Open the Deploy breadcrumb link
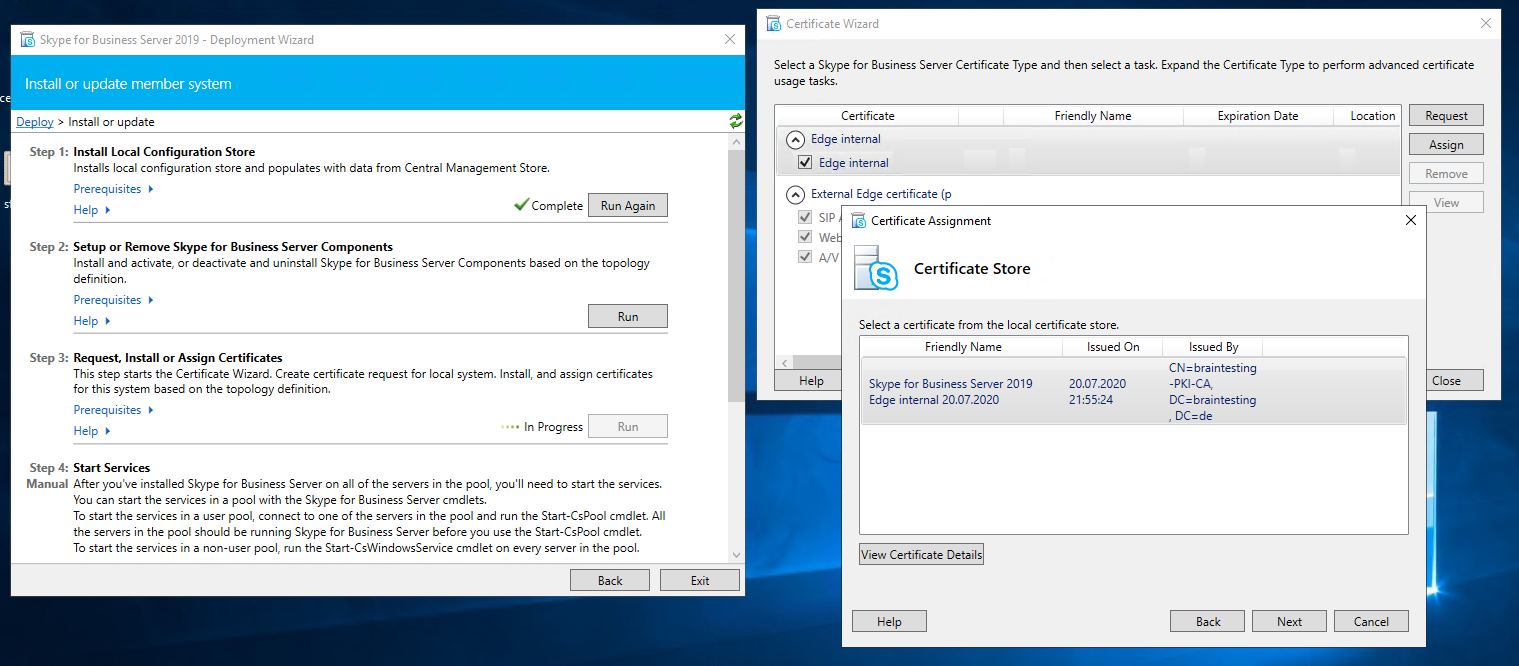Viewport: 1519px width, 666px height. click(x=35, y=122)
